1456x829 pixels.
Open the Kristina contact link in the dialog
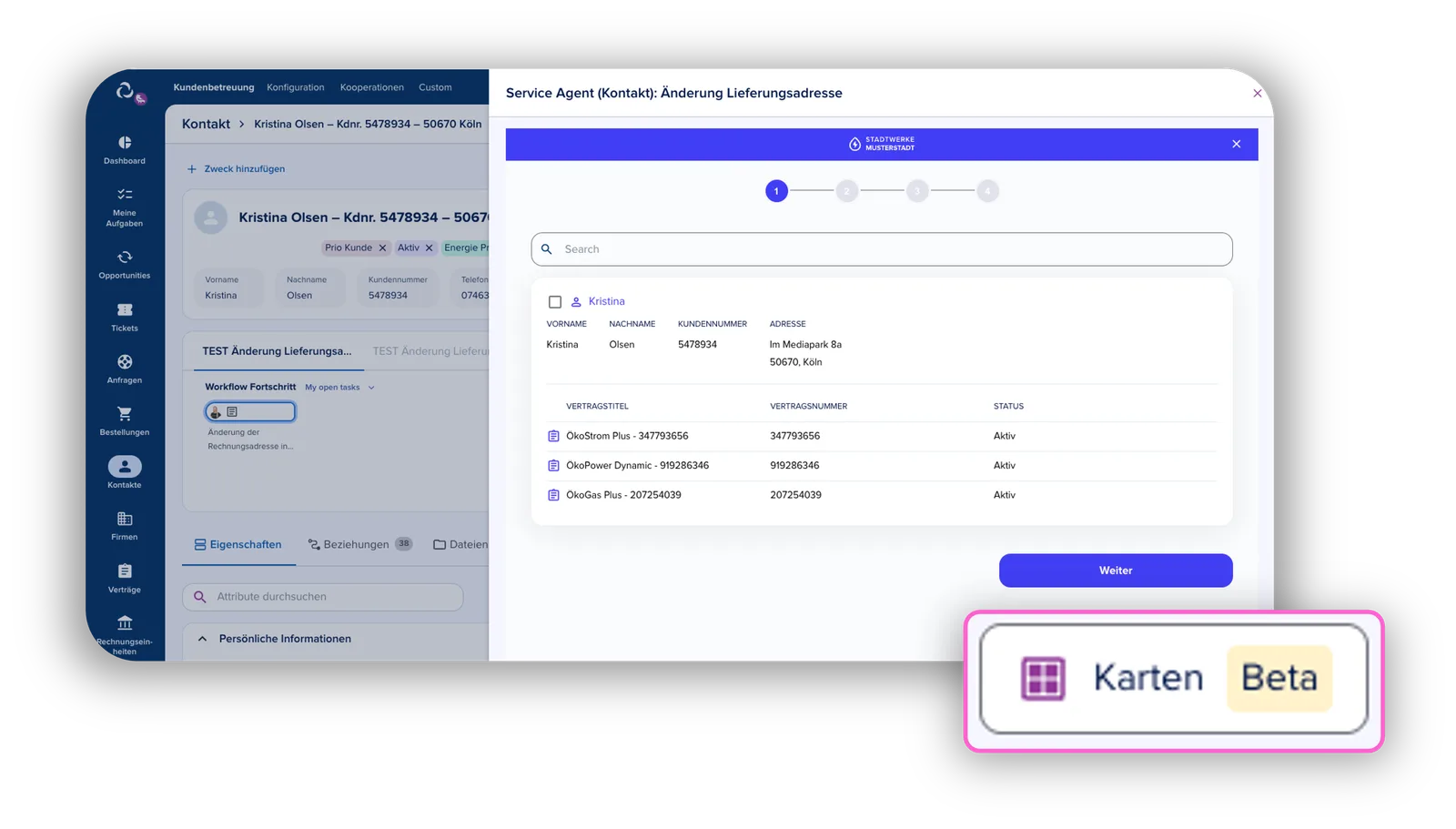[607, 301]
